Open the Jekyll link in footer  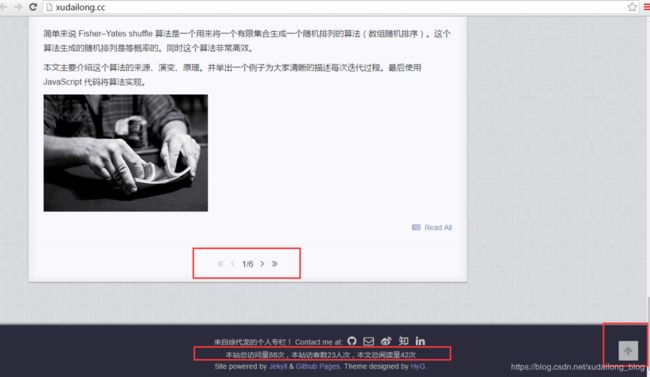[278, 367]
